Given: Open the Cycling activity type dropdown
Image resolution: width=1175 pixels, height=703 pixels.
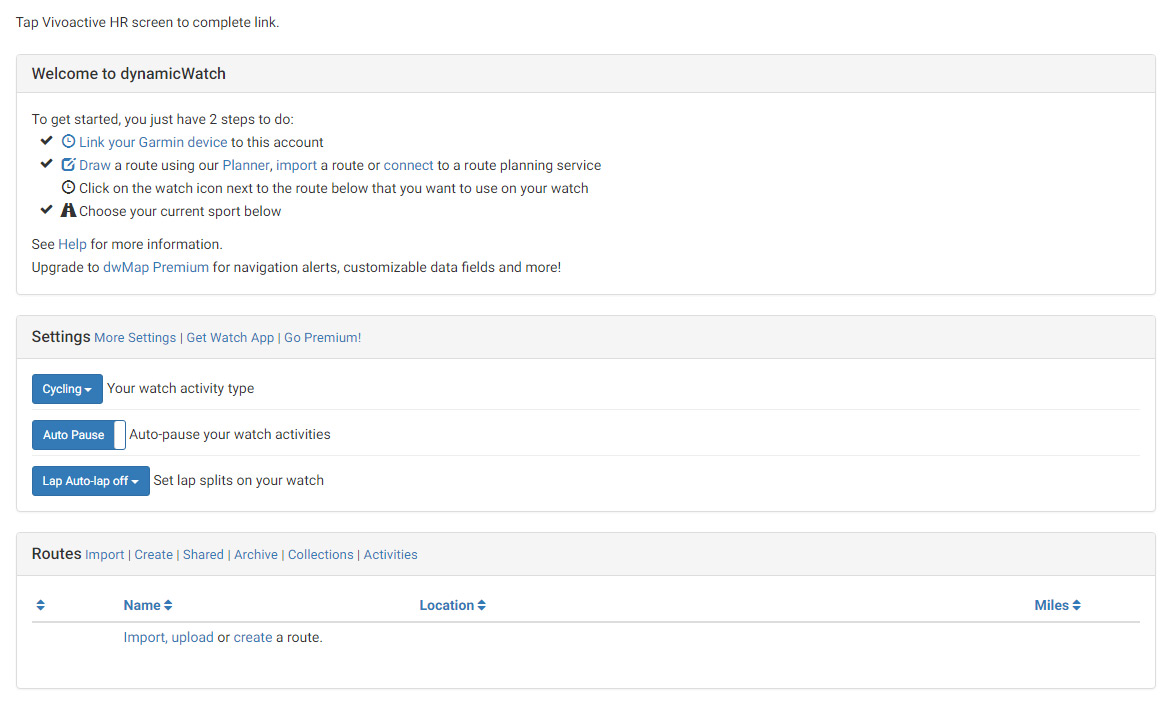Looking at the screenshot, I should tap(67, 389).
